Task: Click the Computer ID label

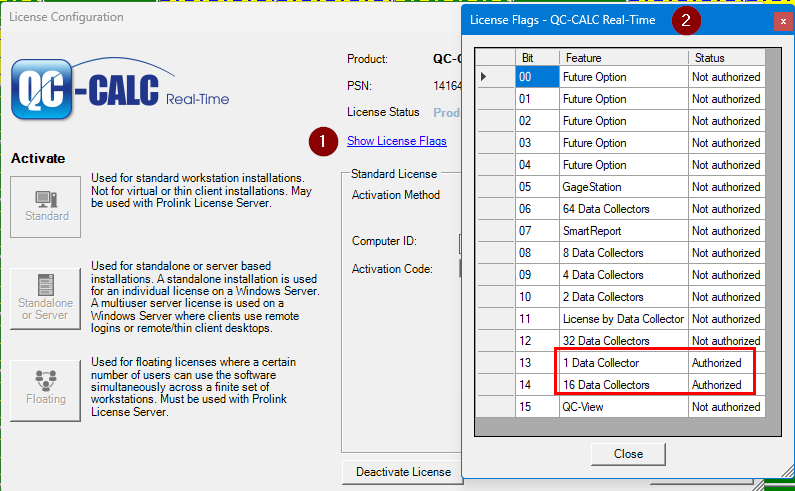Action: 384,241
